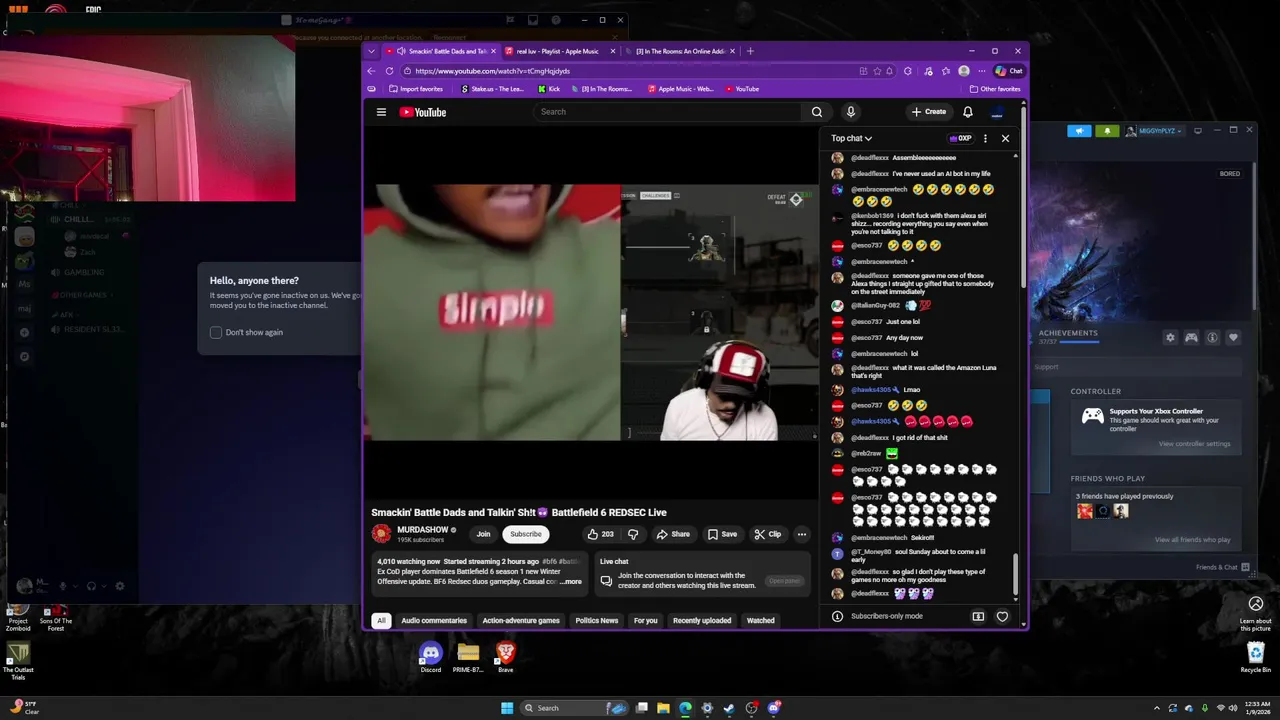Open a new browser tab
The height and width of the screenshot is (720, 1280).
click(750, 51)
